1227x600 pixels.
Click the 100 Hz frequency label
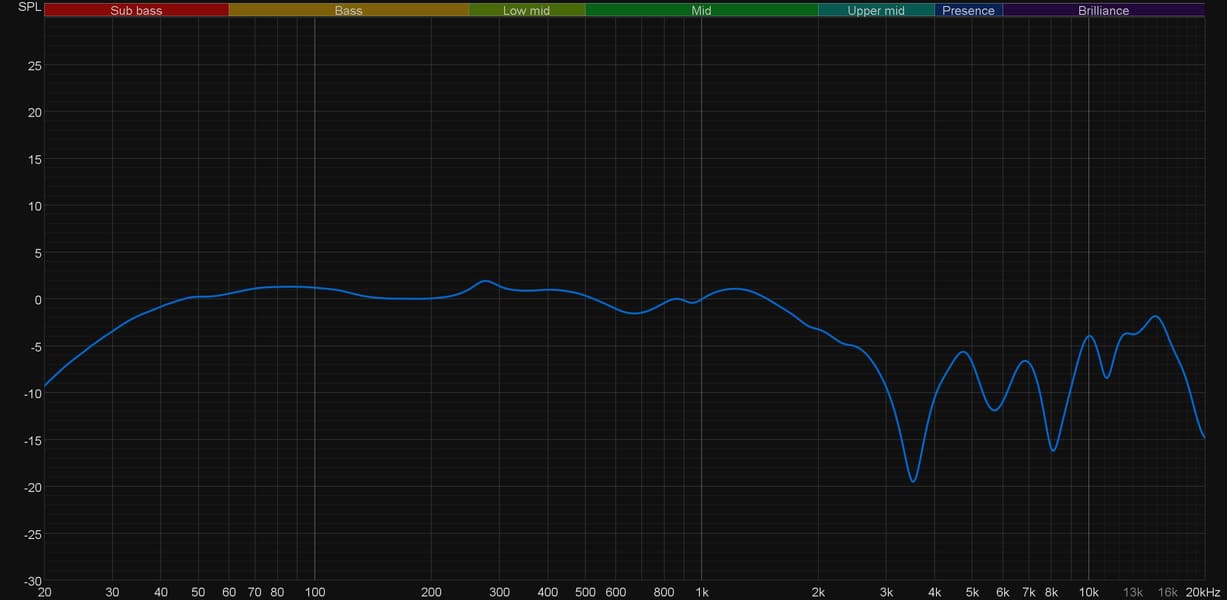[315, 593]
